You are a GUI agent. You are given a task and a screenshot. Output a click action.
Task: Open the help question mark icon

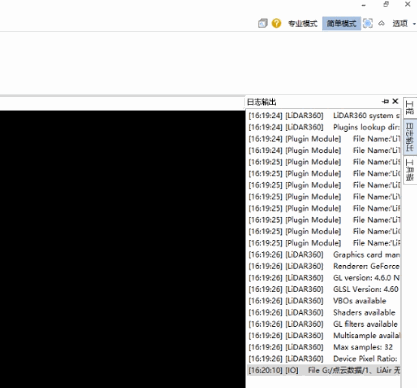(x=276, y=23)
